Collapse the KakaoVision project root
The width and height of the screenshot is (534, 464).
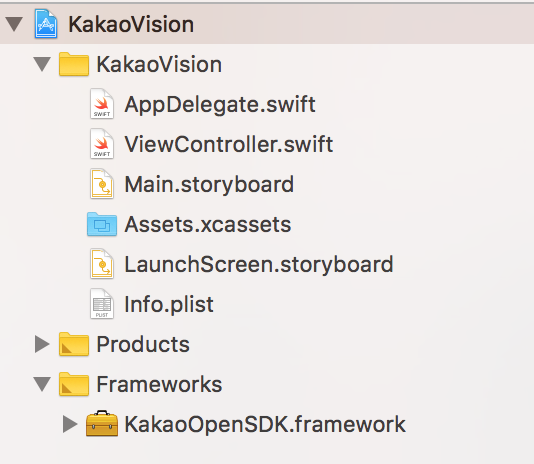pos(14,25)
